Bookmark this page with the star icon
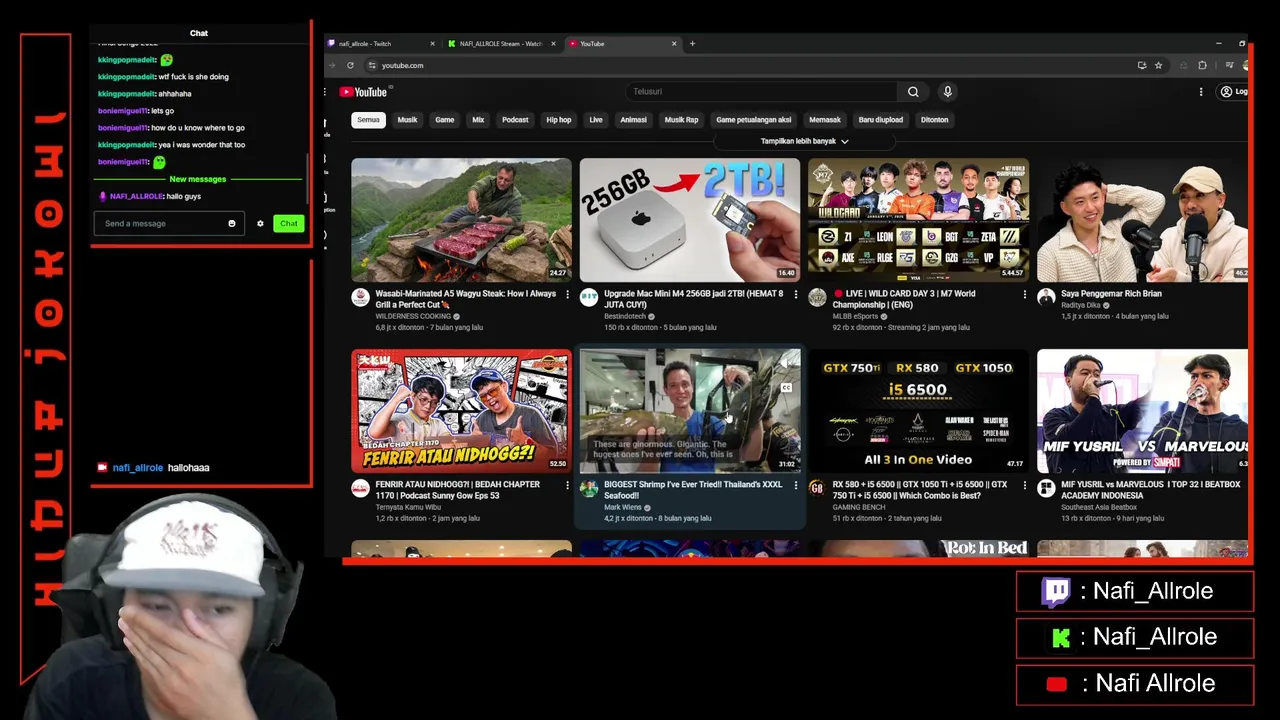This screenshot has width=1280, height=720. 1159,65
